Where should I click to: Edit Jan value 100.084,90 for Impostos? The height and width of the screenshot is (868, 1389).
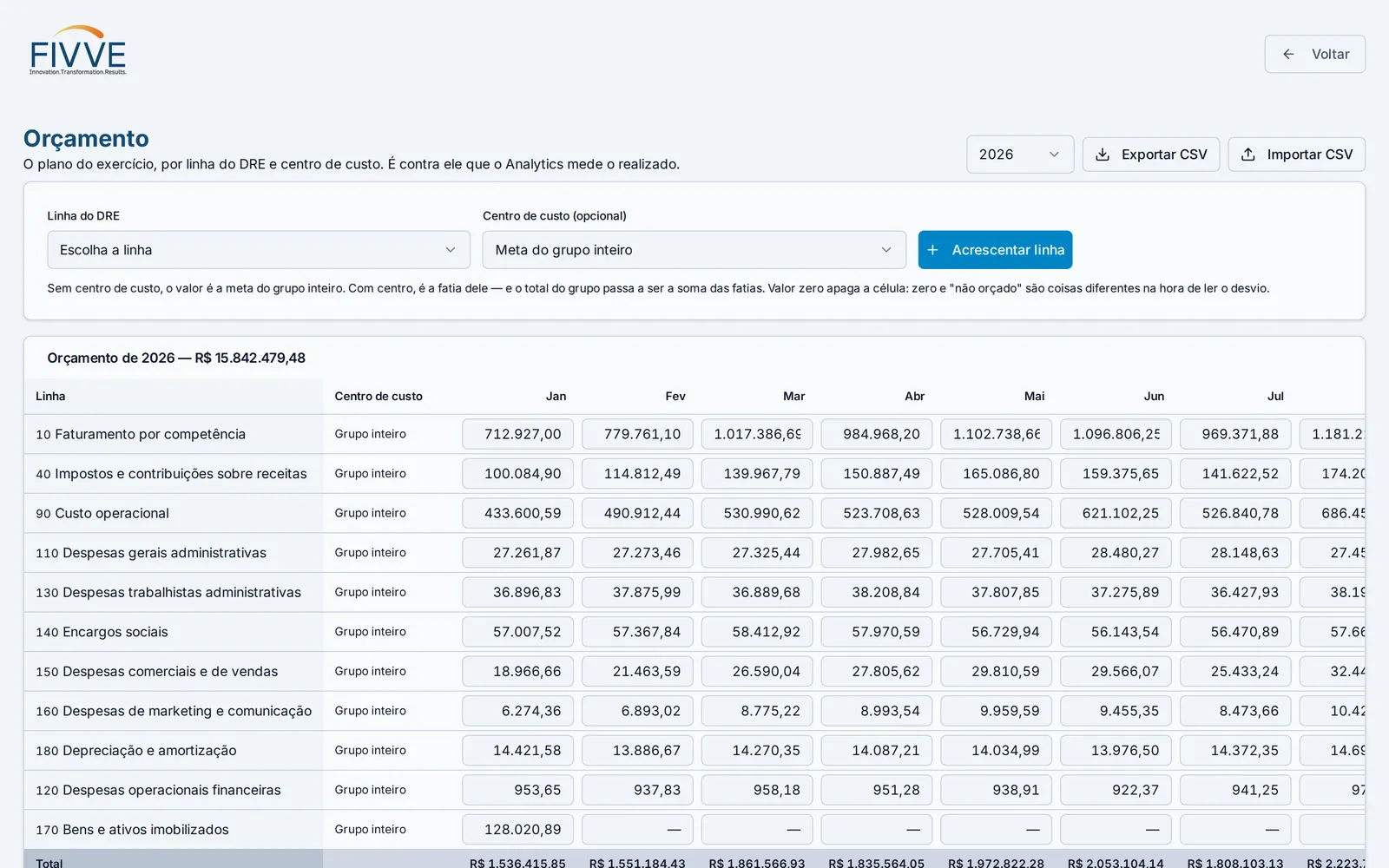click(517, 474)
